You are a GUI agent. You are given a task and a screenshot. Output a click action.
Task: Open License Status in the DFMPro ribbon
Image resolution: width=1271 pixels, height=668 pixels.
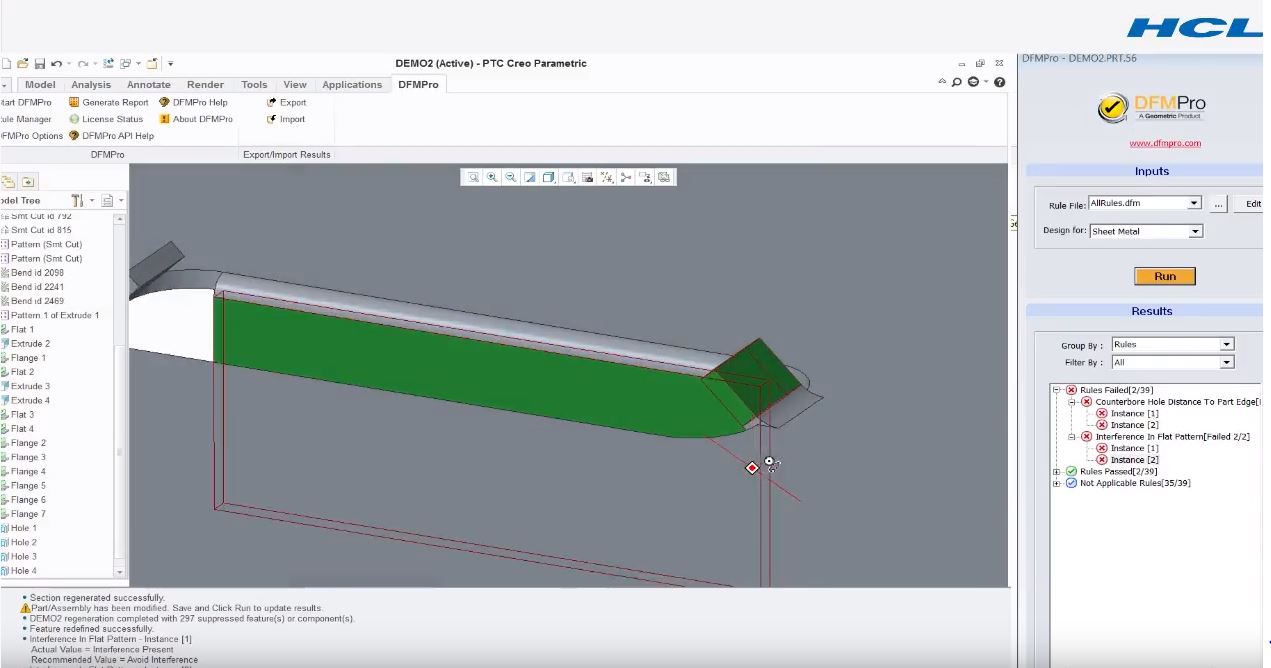click(x=74, y=119)
